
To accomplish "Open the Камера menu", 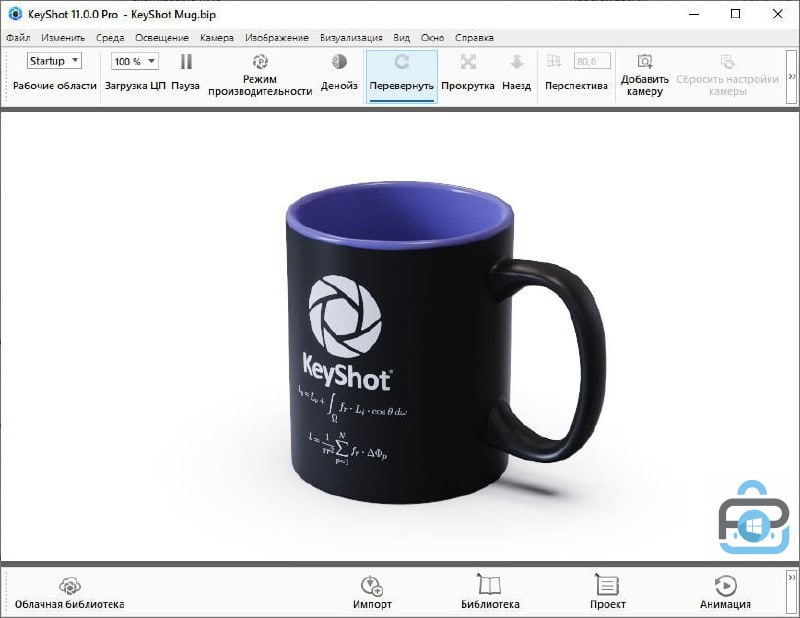I will tap(217, 38).
